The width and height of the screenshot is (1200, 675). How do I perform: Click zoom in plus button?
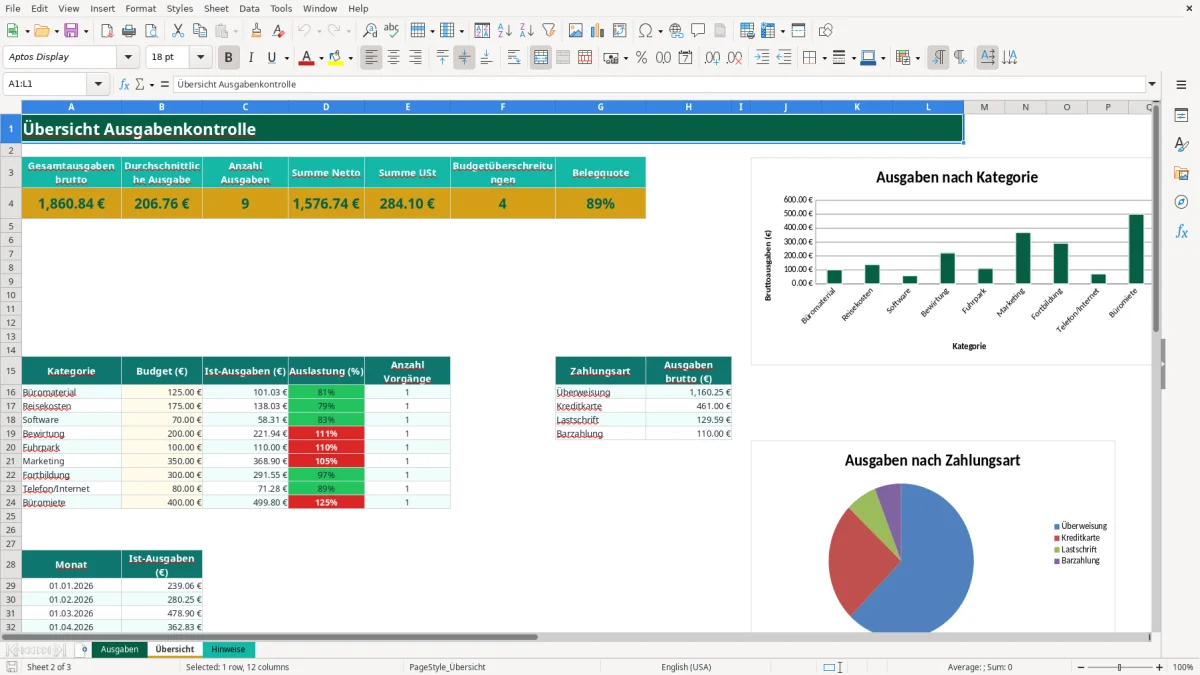click(1159, 667)
